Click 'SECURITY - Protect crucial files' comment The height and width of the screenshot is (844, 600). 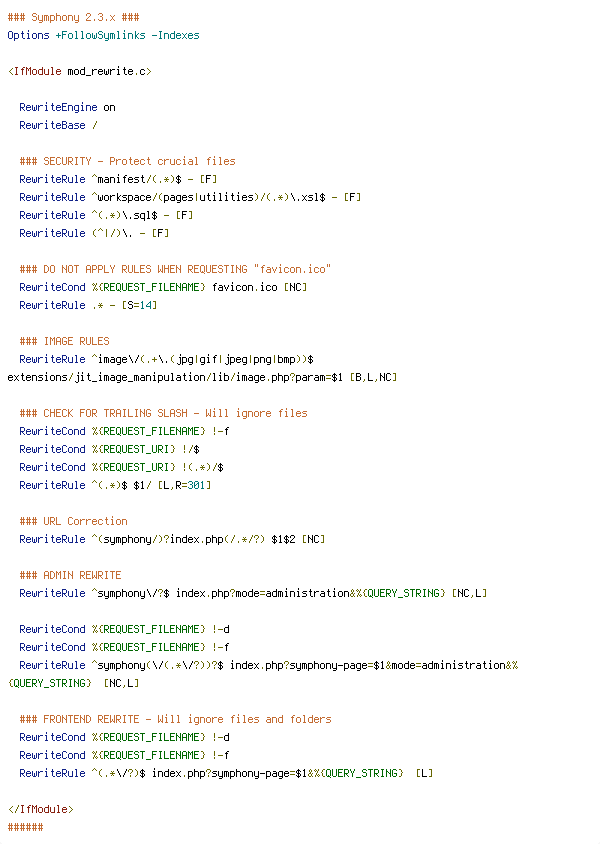[x=128, y=161]
